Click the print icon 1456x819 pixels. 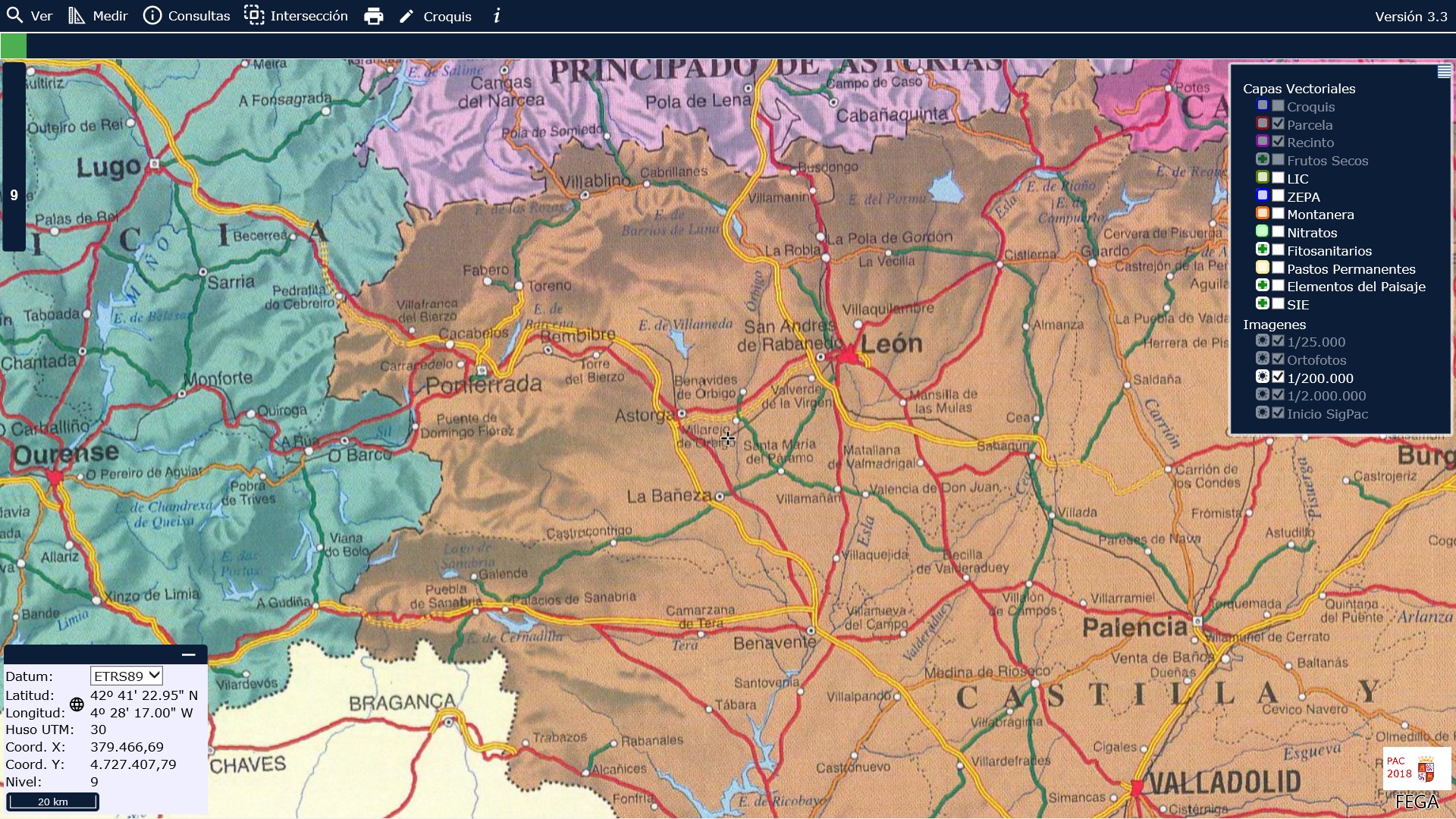click(374, 17)
